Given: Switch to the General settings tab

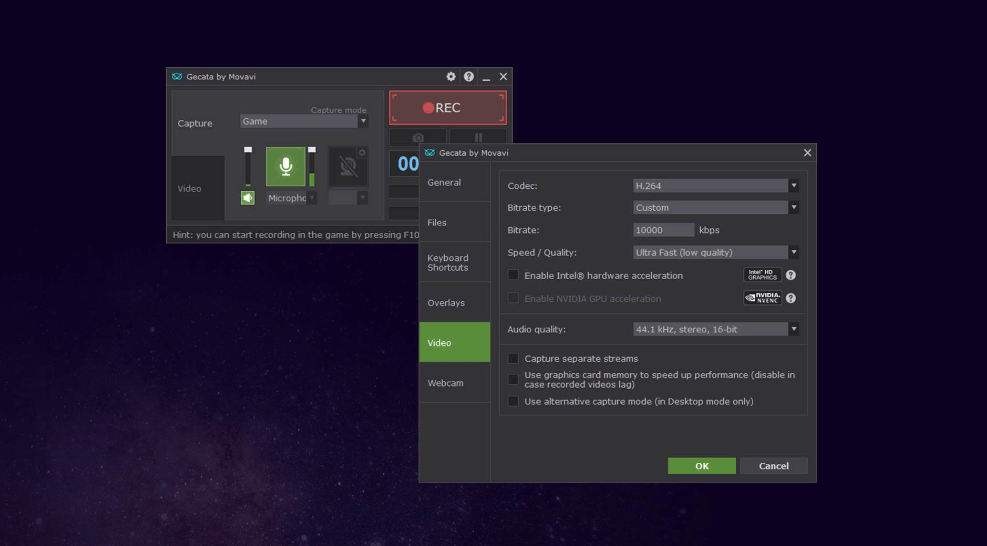Looking at the screenshot, I should (454, 182).
